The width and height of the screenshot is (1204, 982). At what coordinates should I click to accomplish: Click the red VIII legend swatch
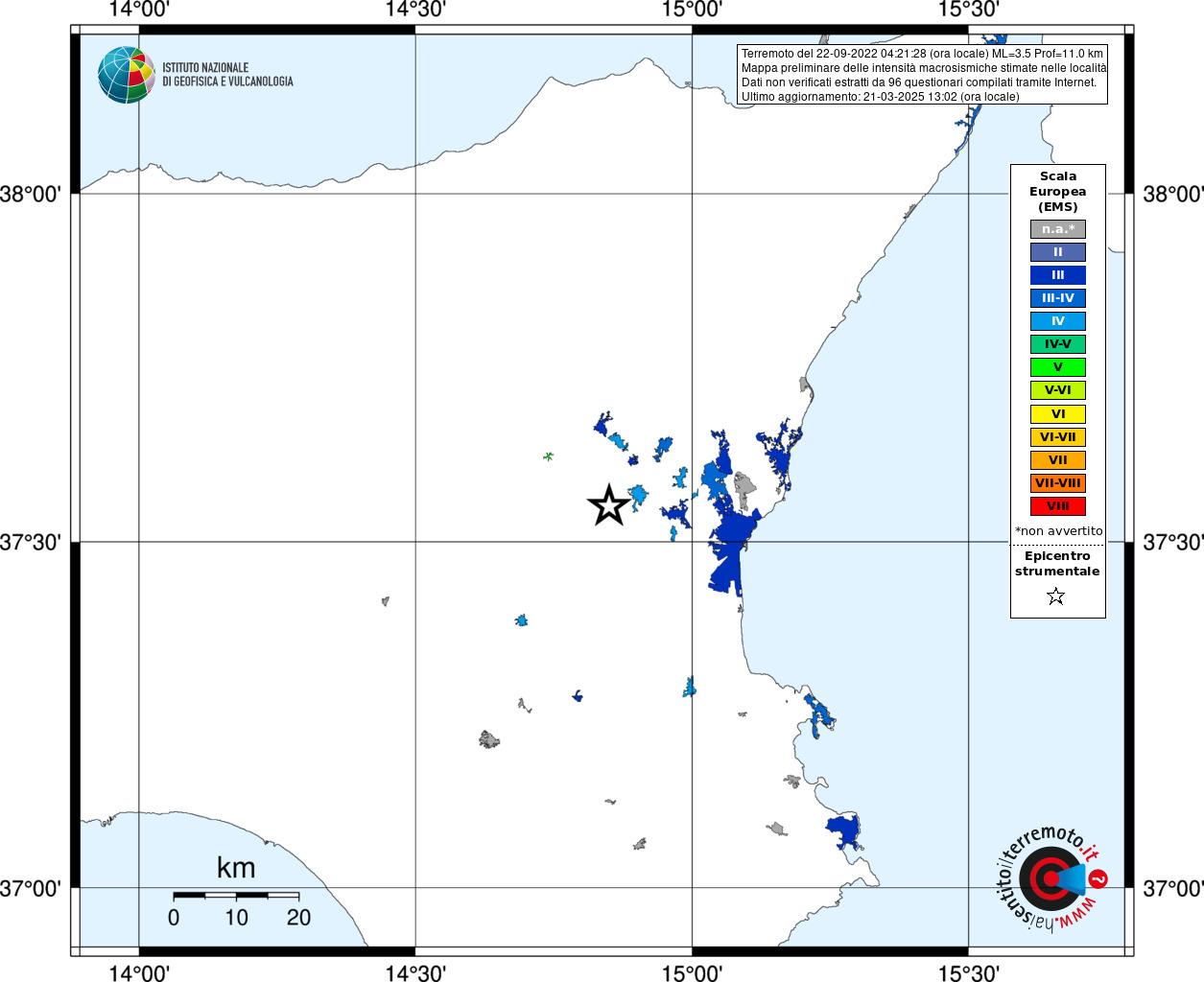coord(1058,506)
